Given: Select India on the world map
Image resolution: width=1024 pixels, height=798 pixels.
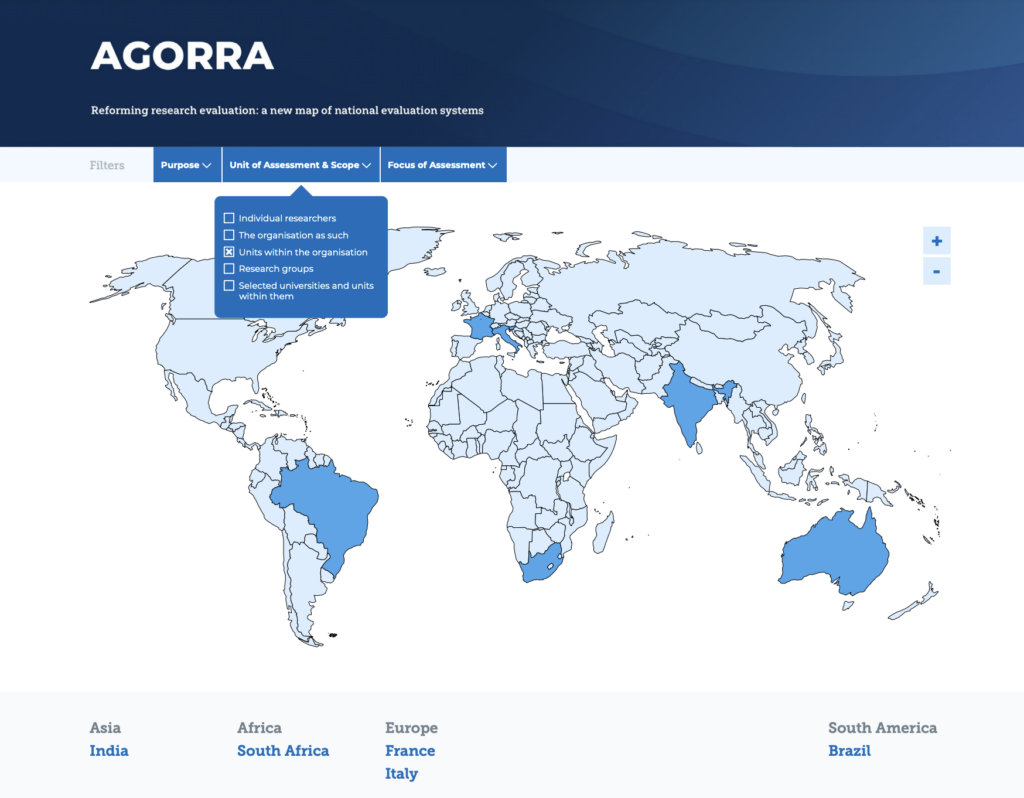Looking at the screenshot, I should click(689, 405).
